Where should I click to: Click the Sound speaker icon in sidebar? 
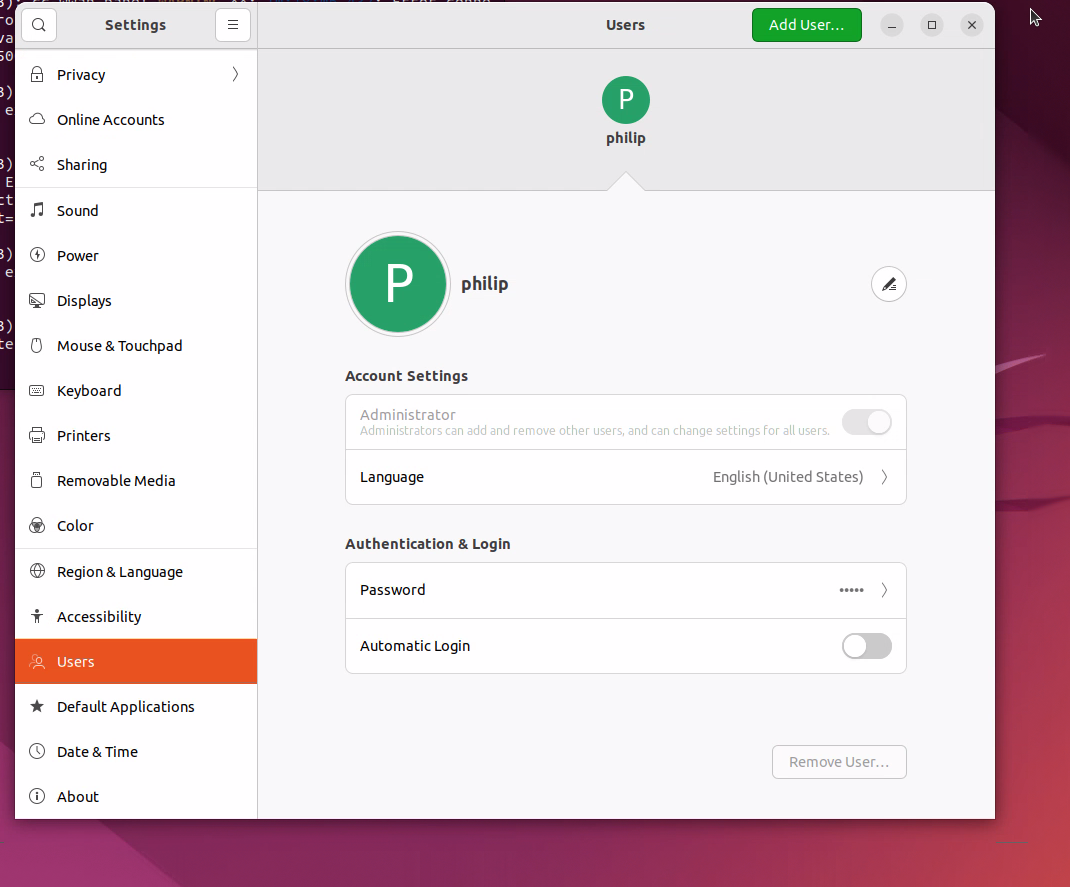[x=37, y=210]
